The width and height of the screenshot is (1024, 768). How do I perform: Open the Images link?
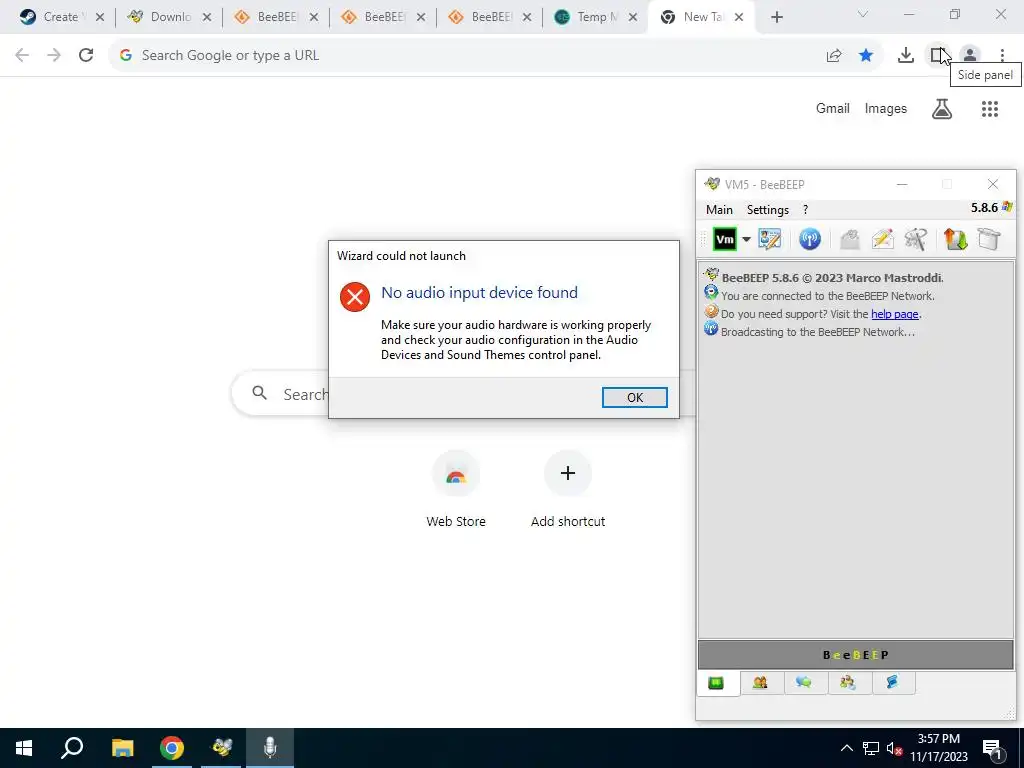click(x=886, y=108)
